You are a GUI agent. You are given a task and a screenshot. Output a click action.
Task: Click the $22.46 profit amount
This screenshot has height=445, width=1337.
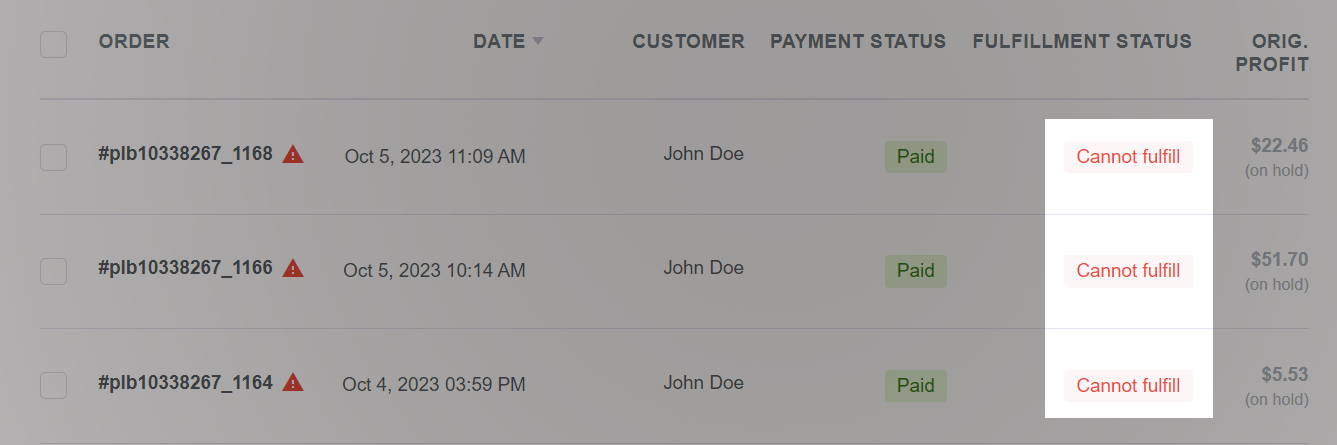1279,146
